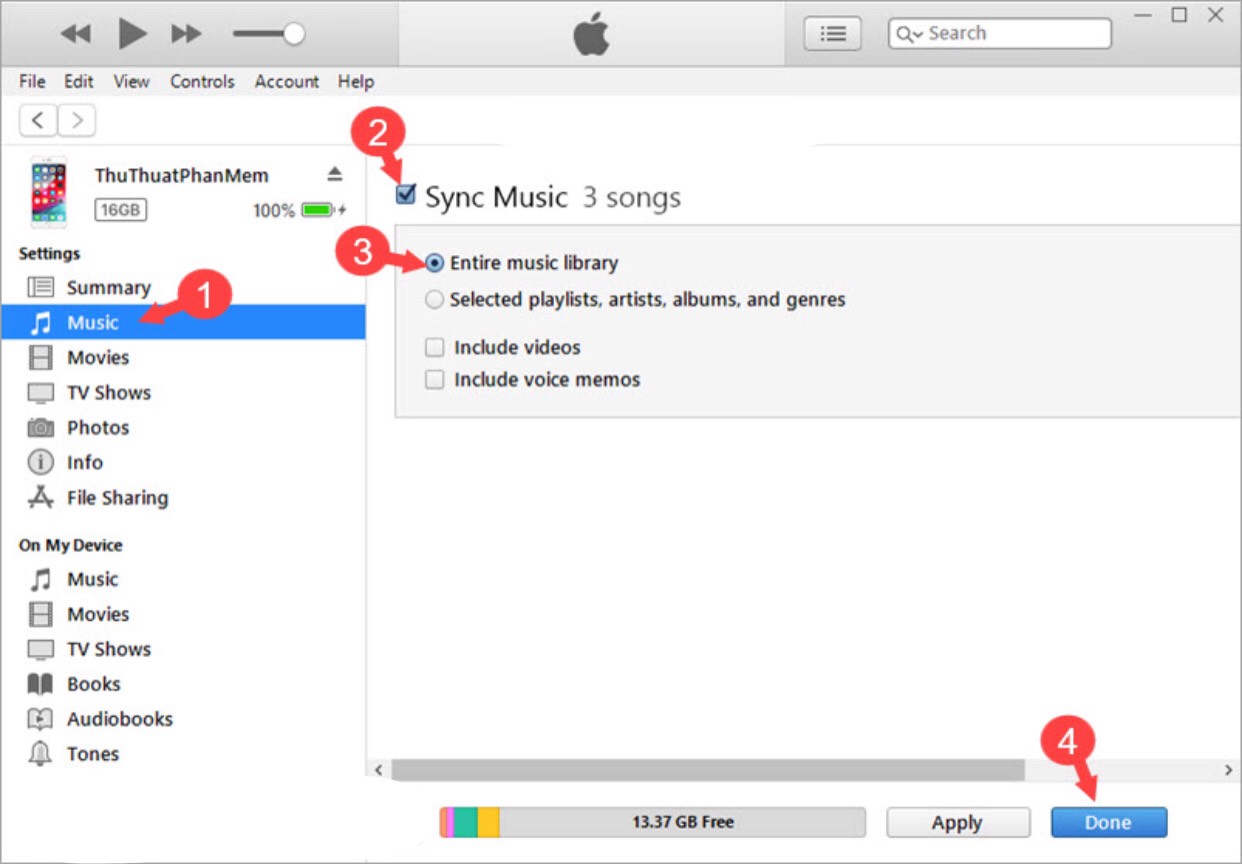Open the File menu
The image size is (1242, 864).
coord(32,82)
